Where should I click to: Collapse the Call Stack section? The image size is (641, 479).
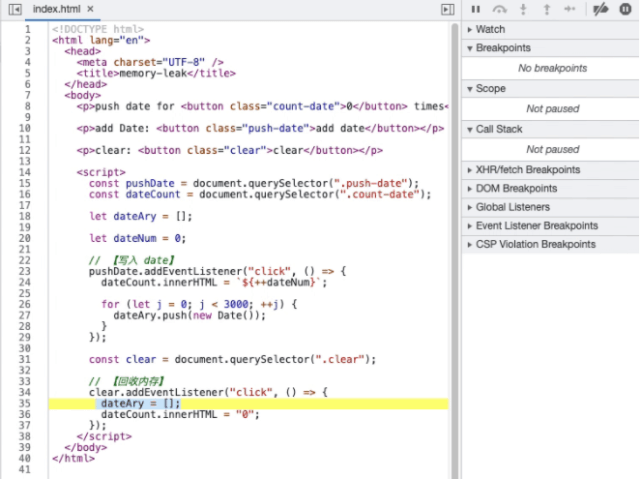550,129
